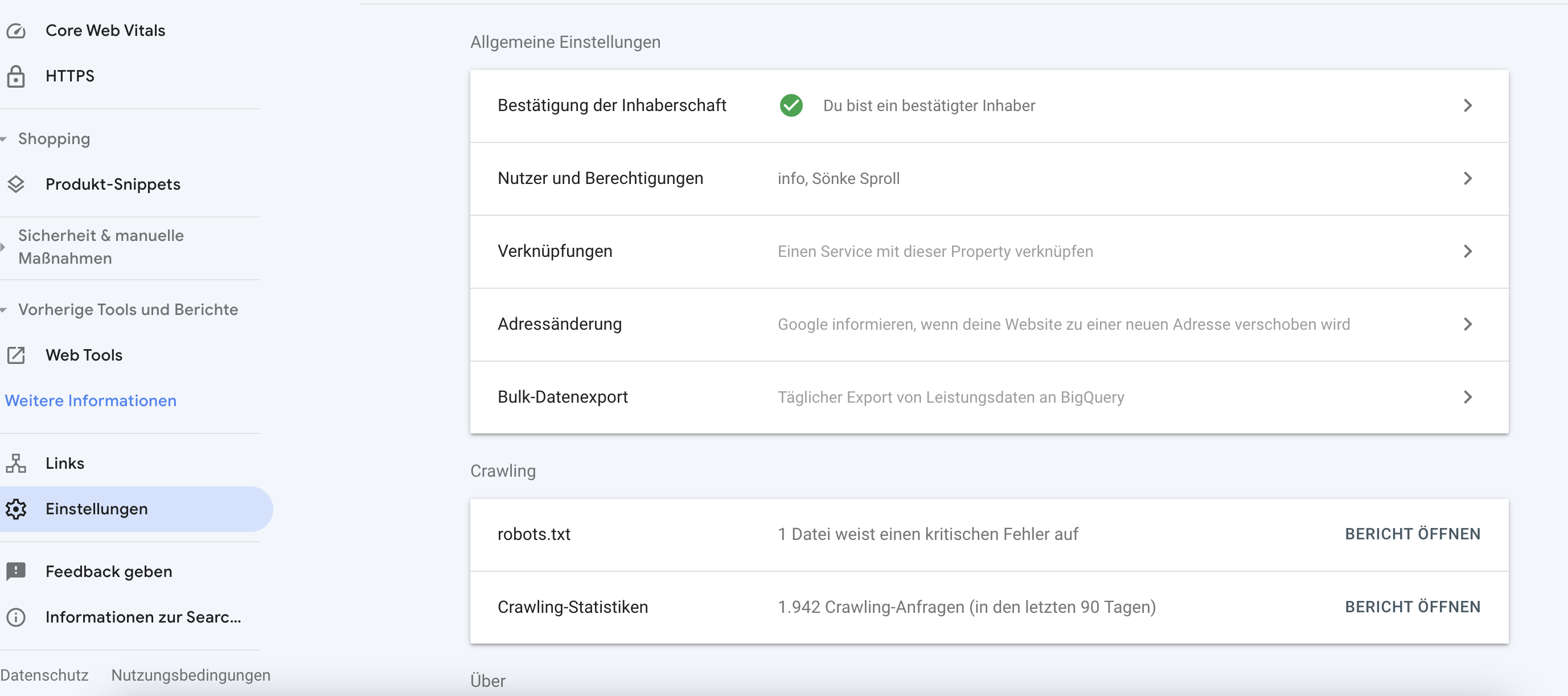Expand the Vorherige Tools und Berichte section

[x=128, y=309]
